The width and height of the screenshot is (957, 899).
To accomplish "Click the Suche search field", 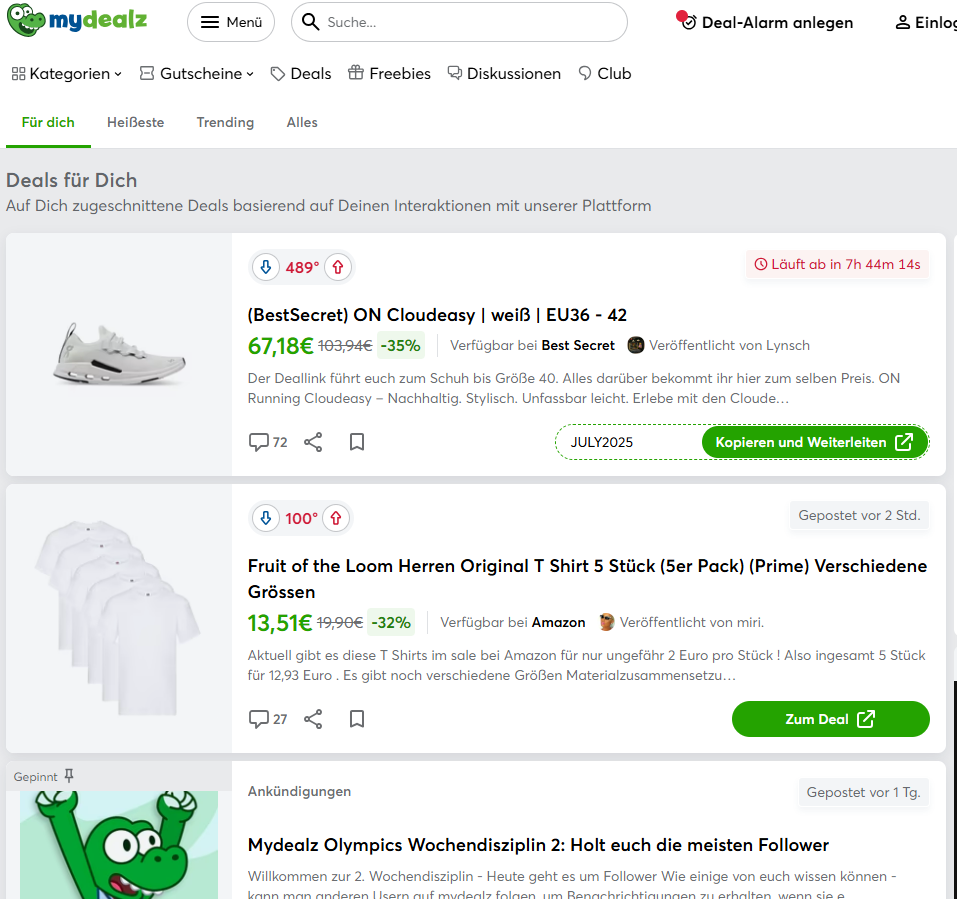I will 459,22.
